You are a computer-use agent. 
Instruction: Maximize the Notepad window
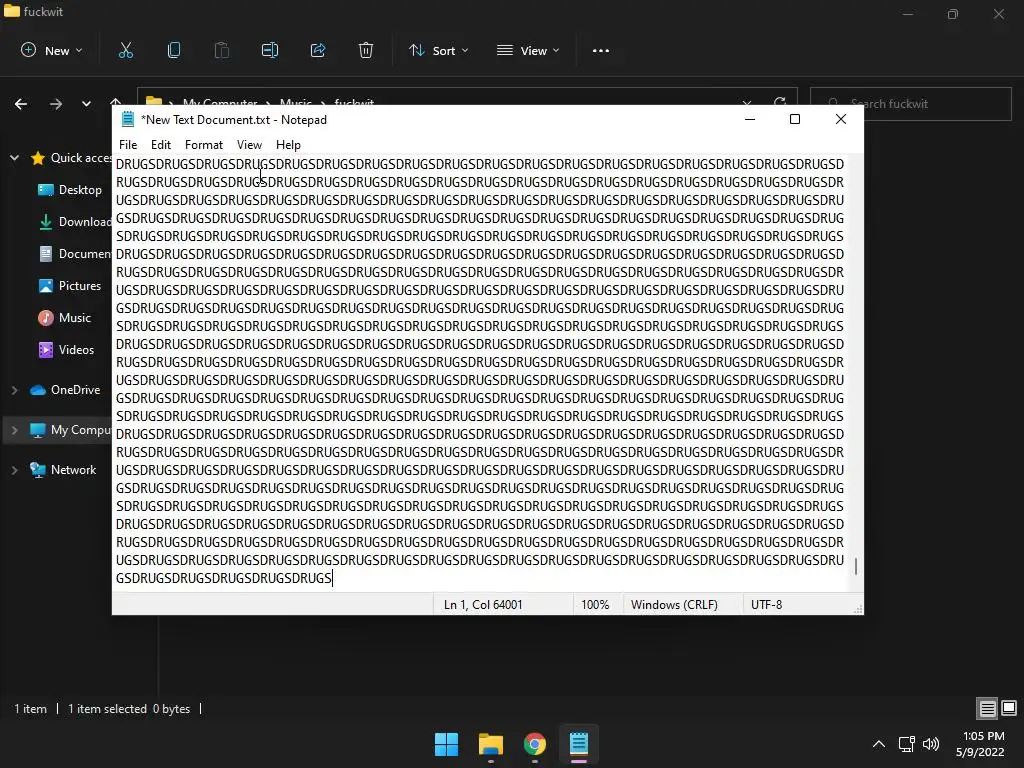(x=795, y=120)
